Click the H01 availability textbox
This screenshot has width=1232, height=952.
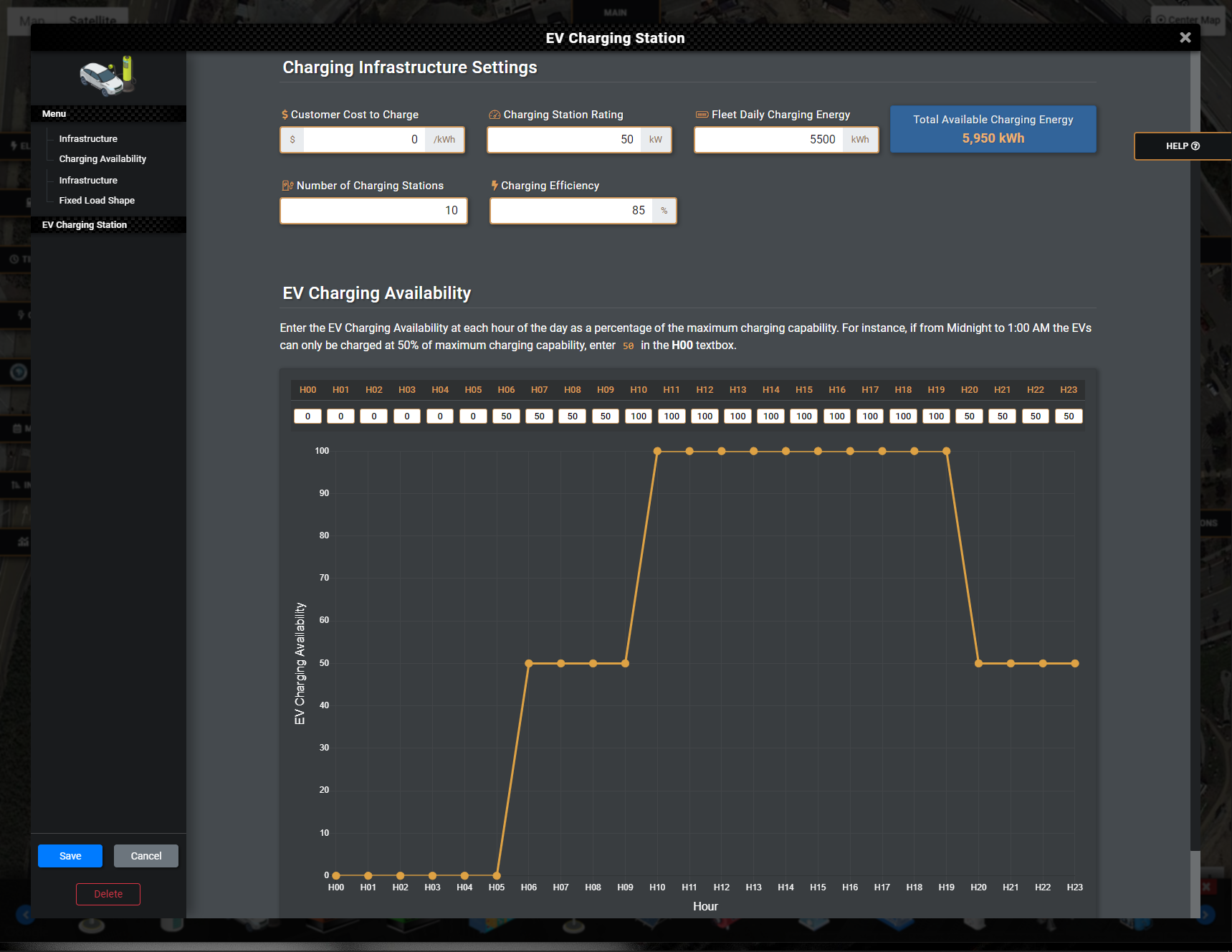point(340,416)
